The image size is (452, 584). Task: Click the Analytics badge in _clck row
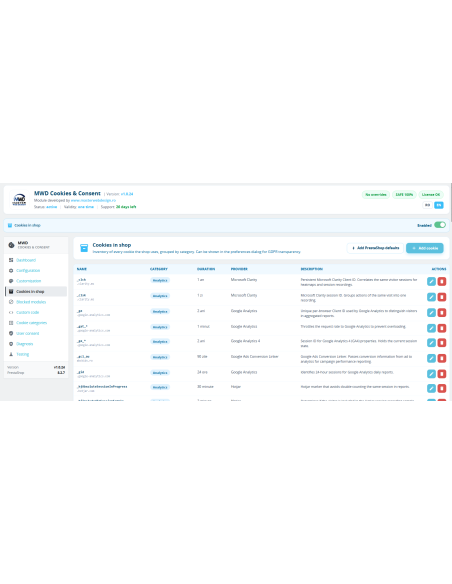160,280
